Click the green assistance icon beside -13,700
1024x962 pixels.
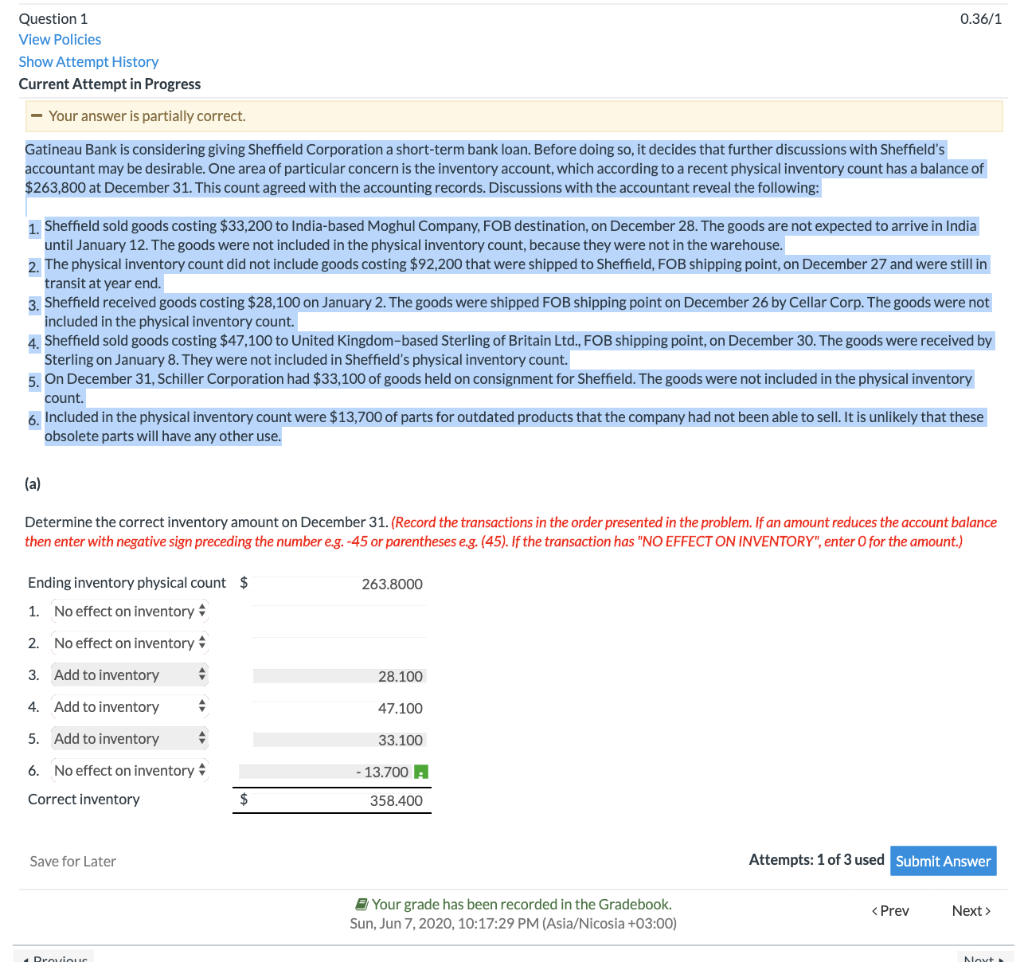click(x=421, y=771)
